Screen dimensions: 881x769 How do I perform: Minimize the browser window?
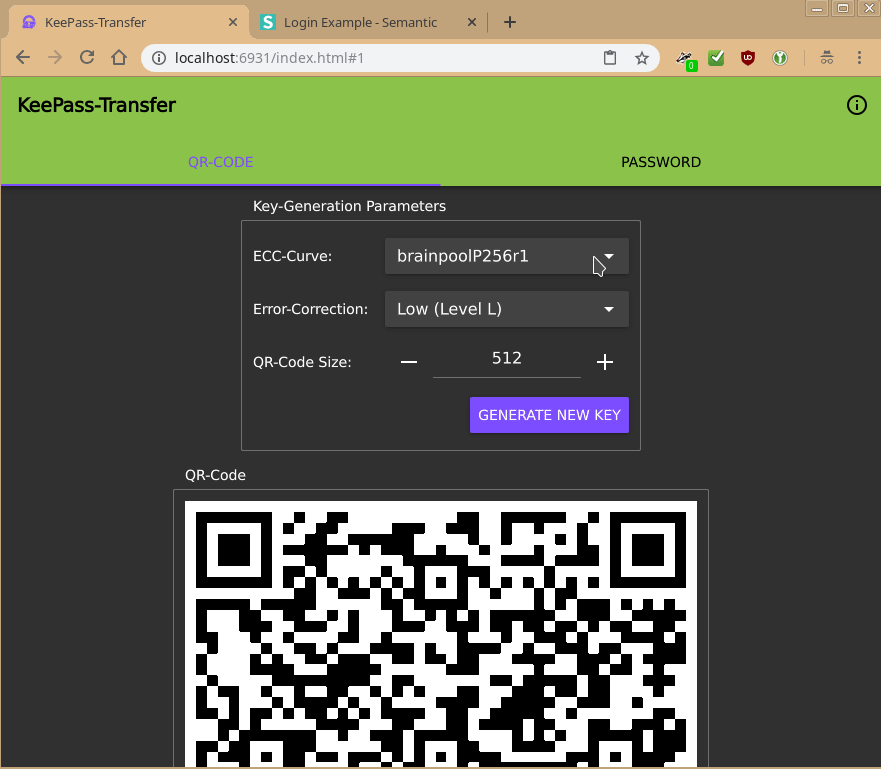coord(817,8)
